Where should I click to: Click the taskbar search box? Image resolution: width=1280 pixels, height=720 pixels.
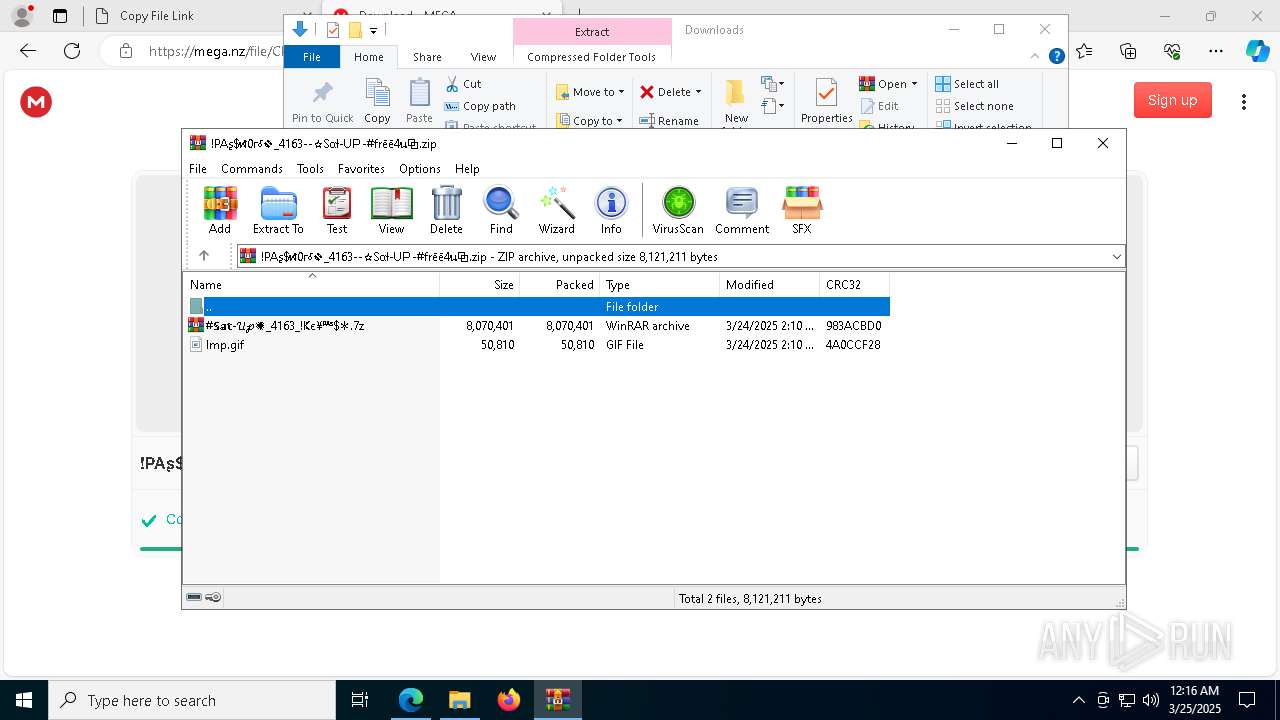pos(192,700)
